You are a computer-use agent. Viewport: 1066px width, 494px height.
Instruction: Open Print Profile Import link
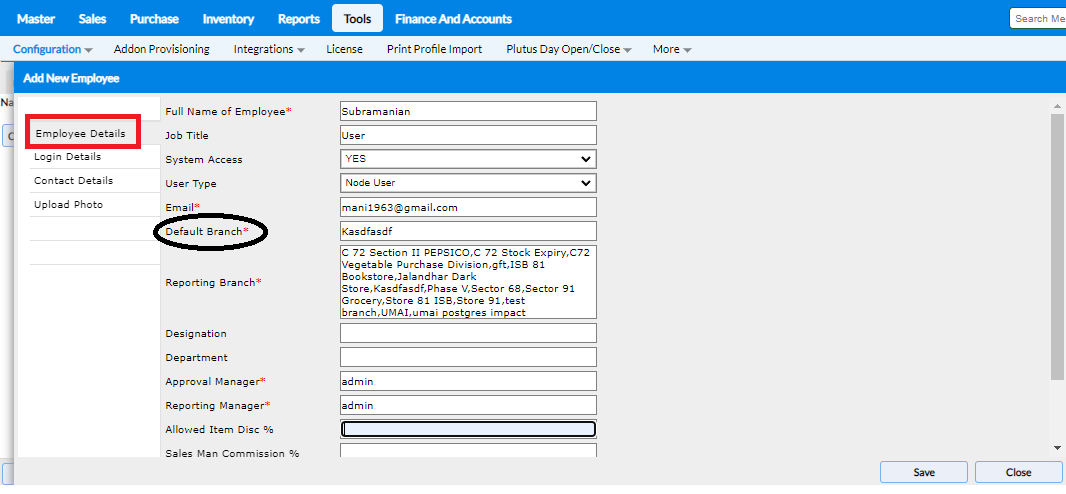pos(434,49)
